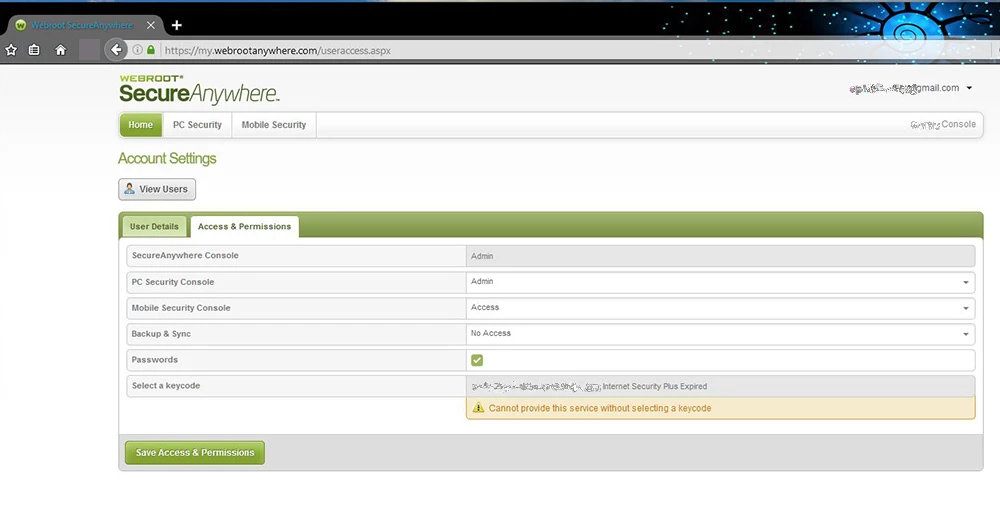Open the reading list icon
Image resolution: width=1000 pixels, height=509 pixels.
34,50
